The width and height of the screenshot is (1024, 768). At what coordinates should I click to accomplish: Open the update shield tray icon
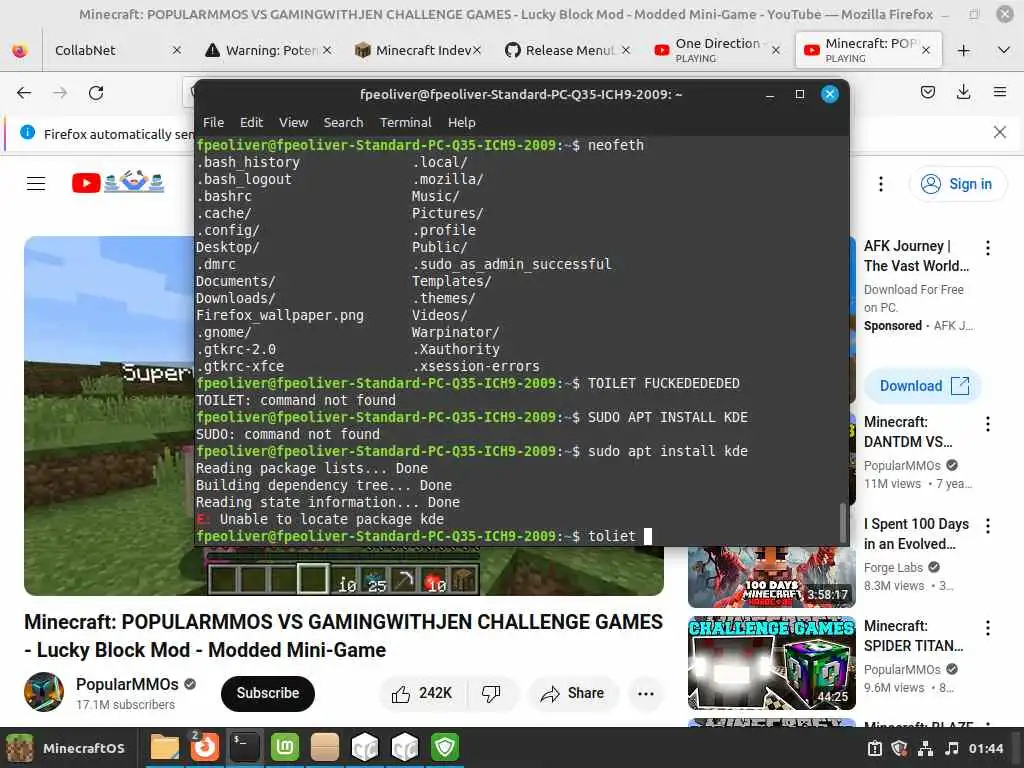899,748
